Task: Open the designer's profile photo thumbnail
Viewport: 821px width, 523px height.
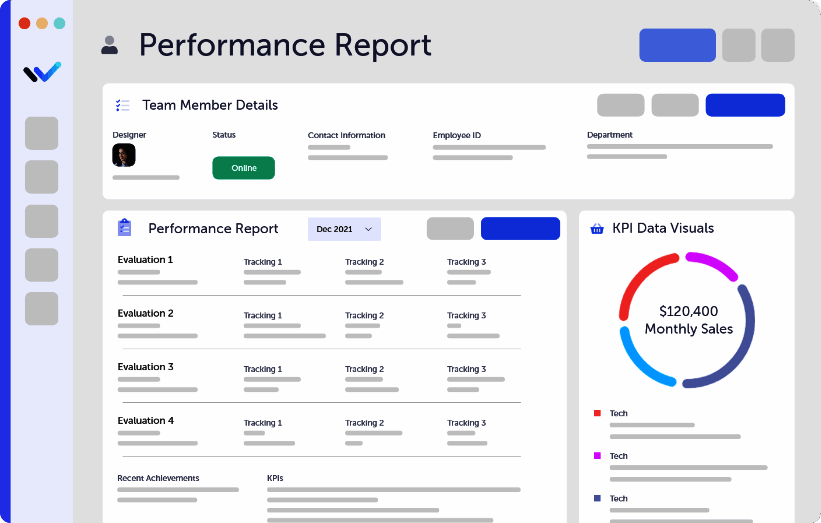Action: (x=124, y=155)
